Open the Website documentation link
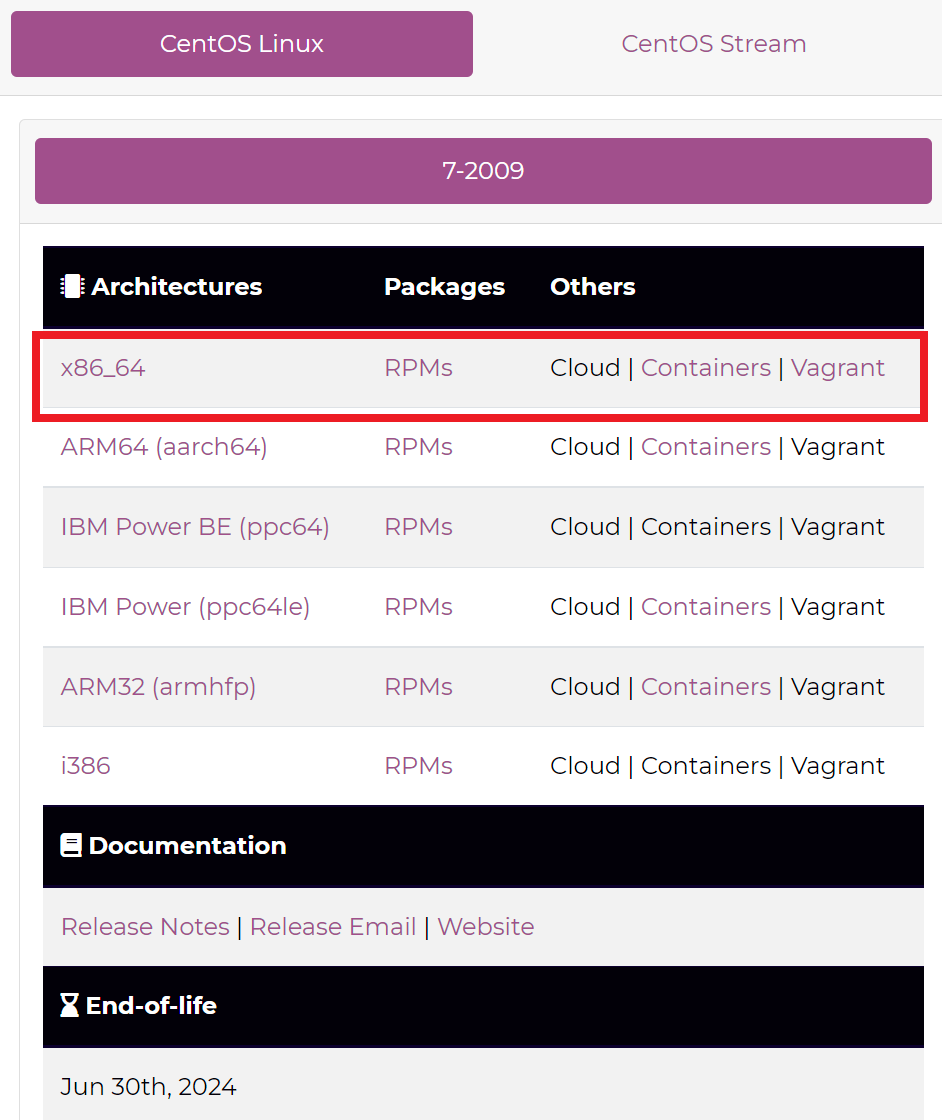942x1120 pixels. tap(486, 926)
